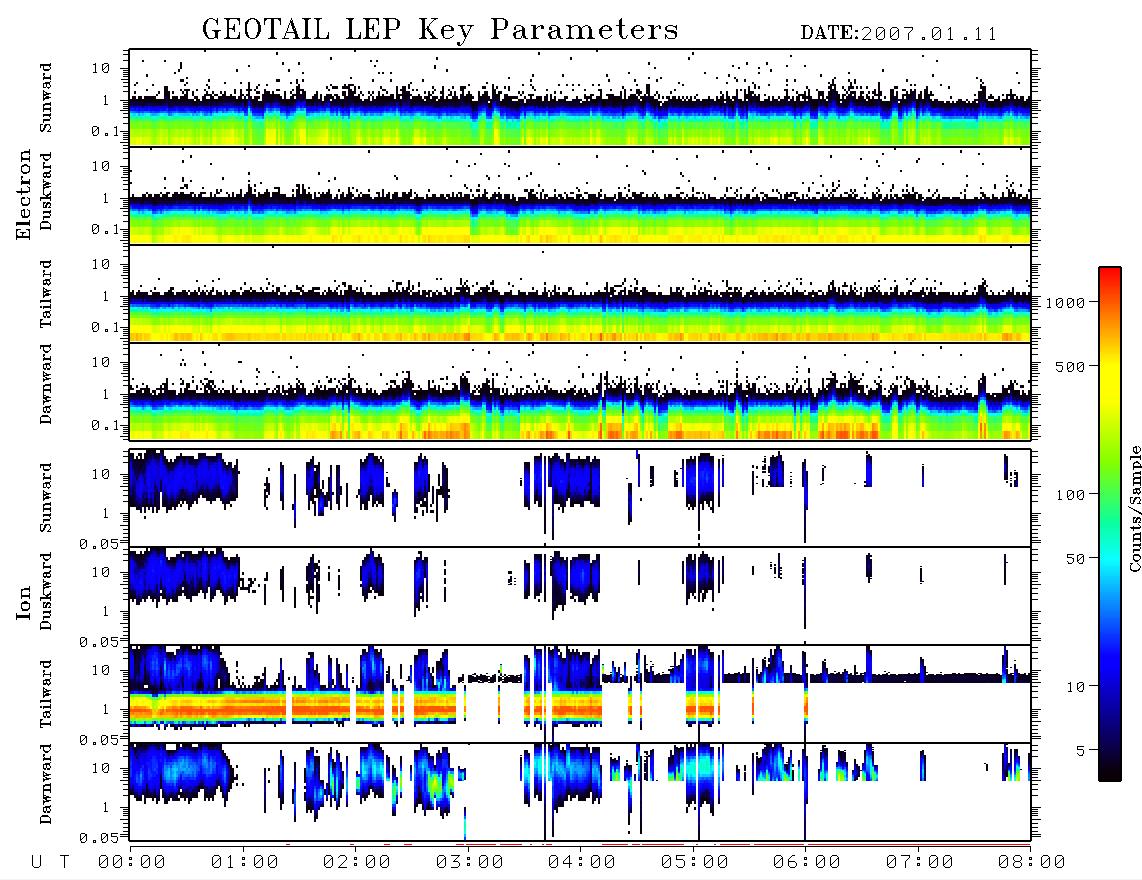
Task: Click the 500 tick on colorbar
Action: [1071, 366]
